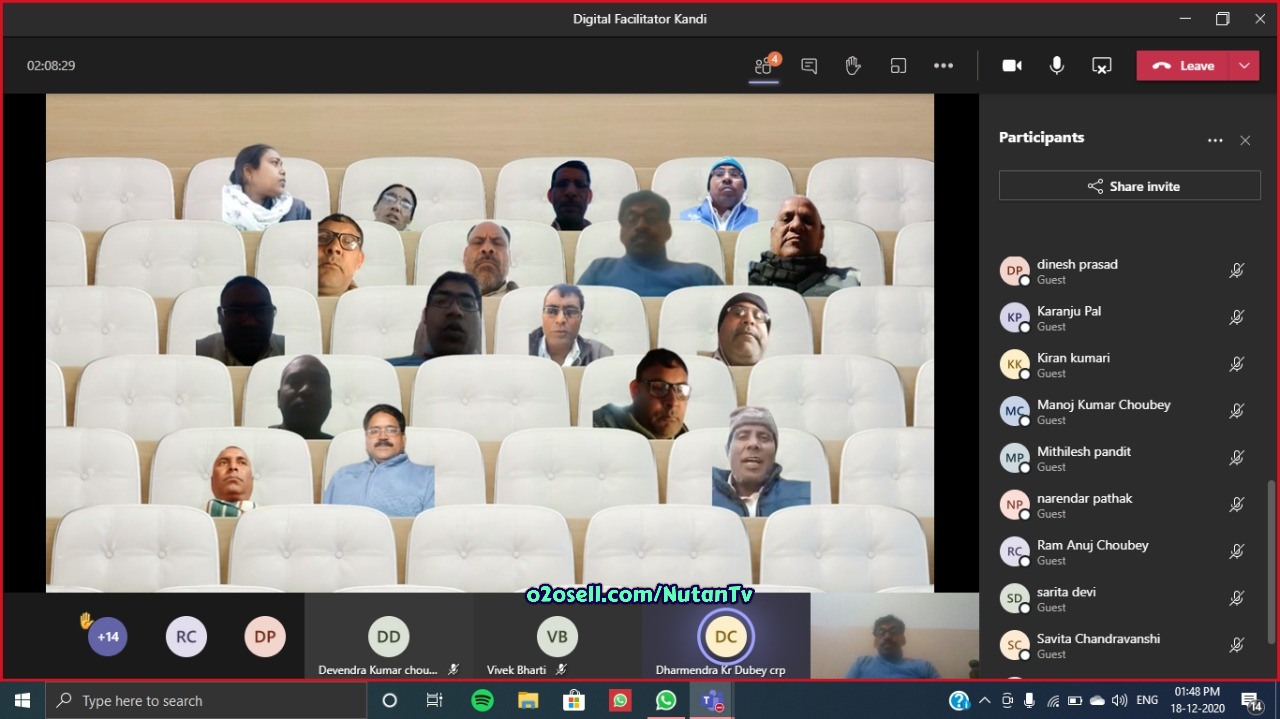
Task: Open WhatsApp from the taskbar
Action: click(666, 701)
